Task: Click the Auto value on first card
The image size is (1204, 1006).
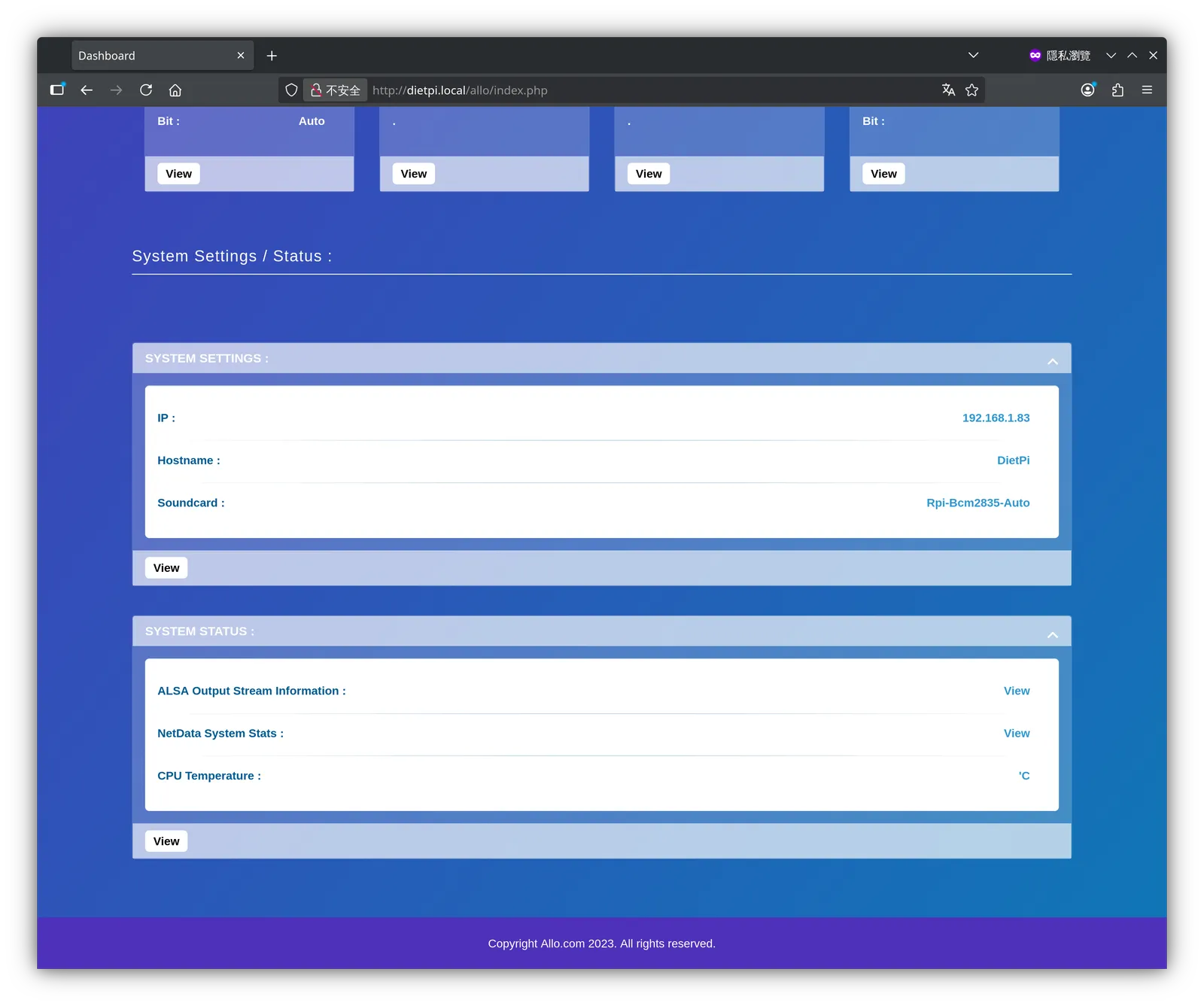Action: [x=312, y=121]
